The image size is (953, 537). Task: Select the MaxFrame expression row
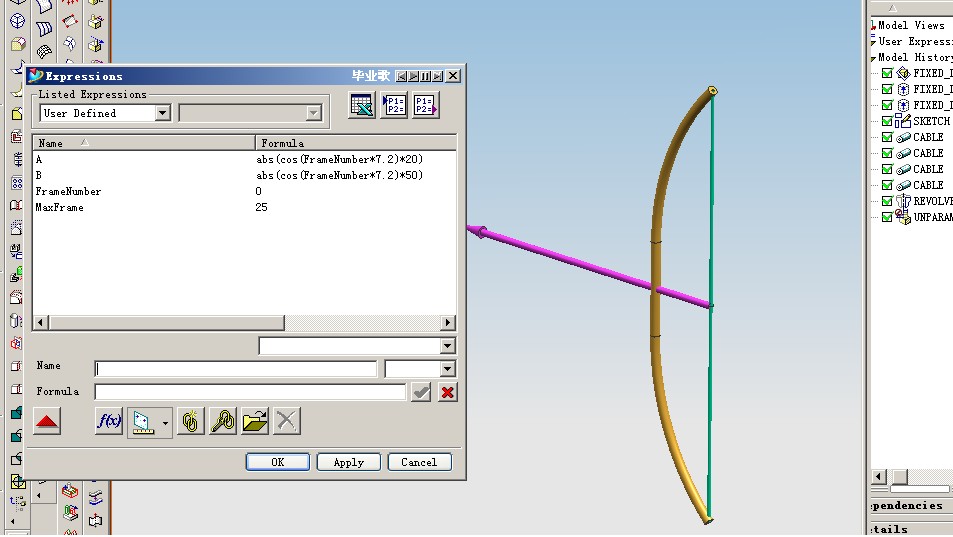coord(60,208)
